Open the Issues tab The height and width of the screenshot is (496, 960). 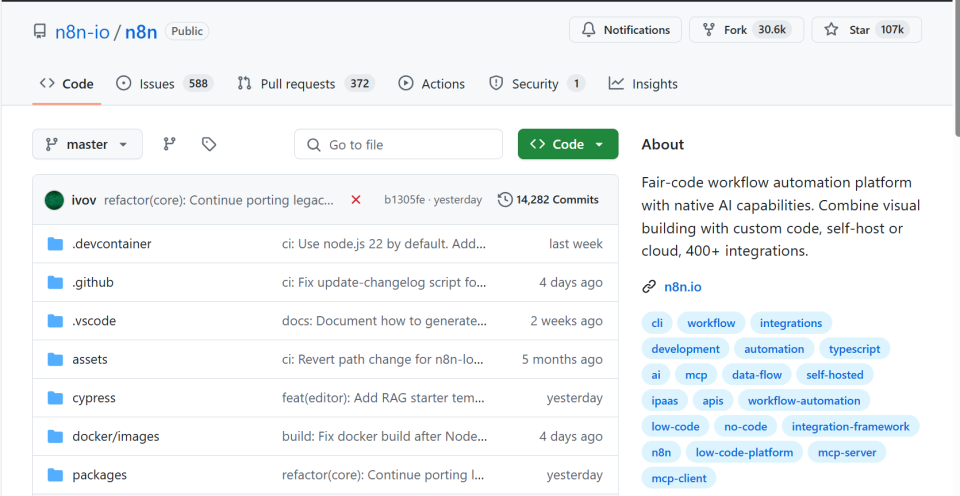[165, 84]
